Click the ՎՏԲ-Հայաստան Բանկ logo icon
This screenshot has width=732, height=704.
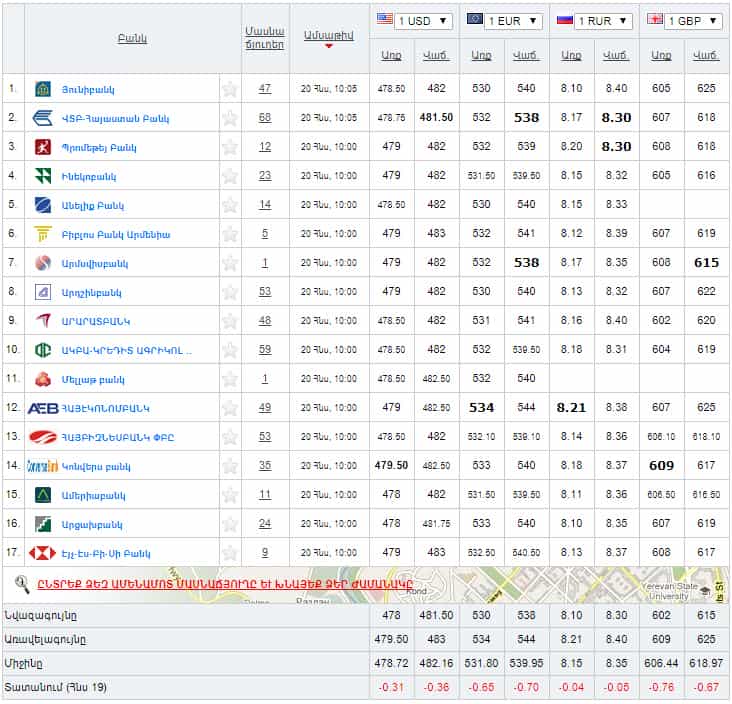pyautogui.click(x=43, y=118)
